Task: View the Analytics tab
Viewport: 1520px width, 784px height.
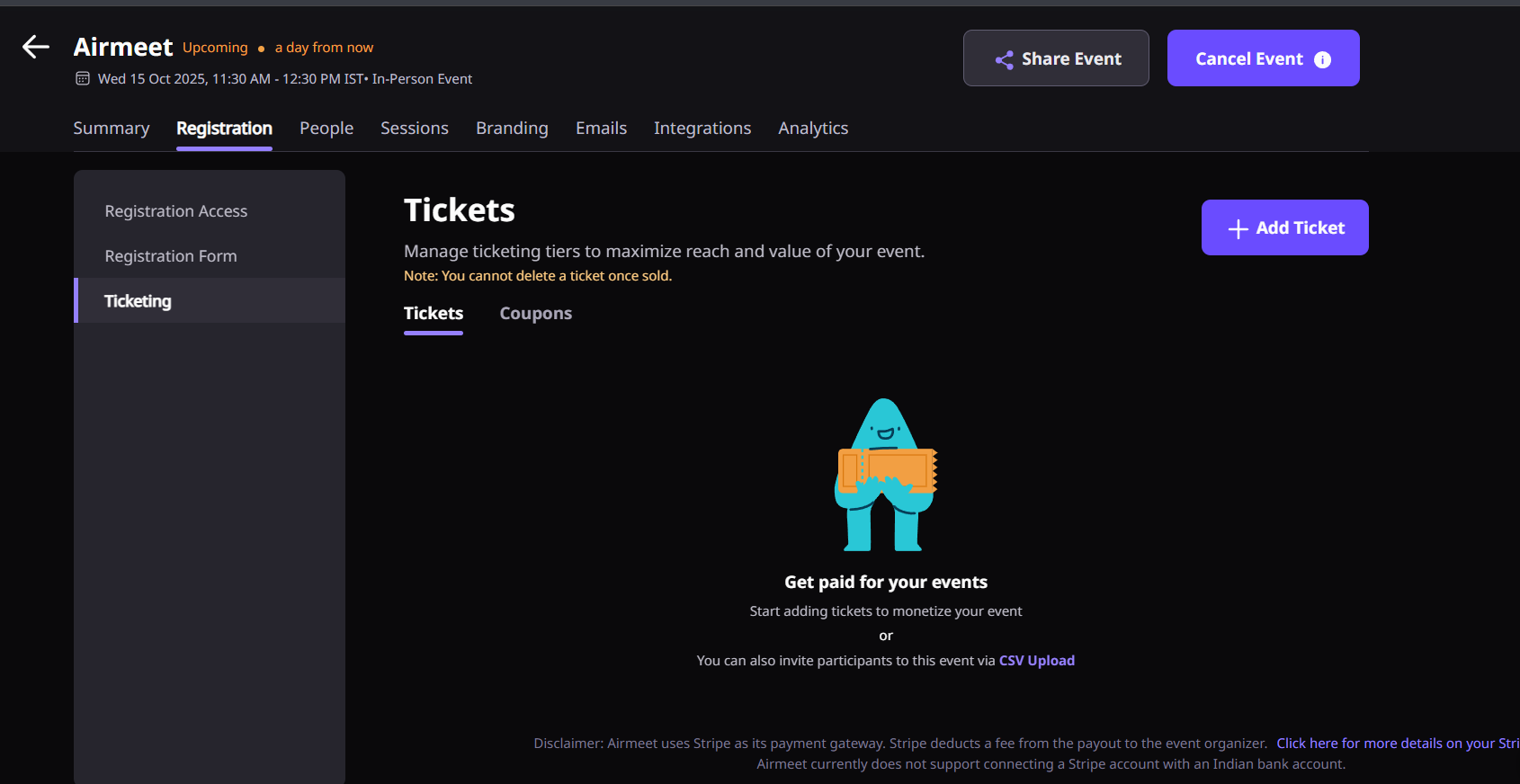Action: point(813,129)
